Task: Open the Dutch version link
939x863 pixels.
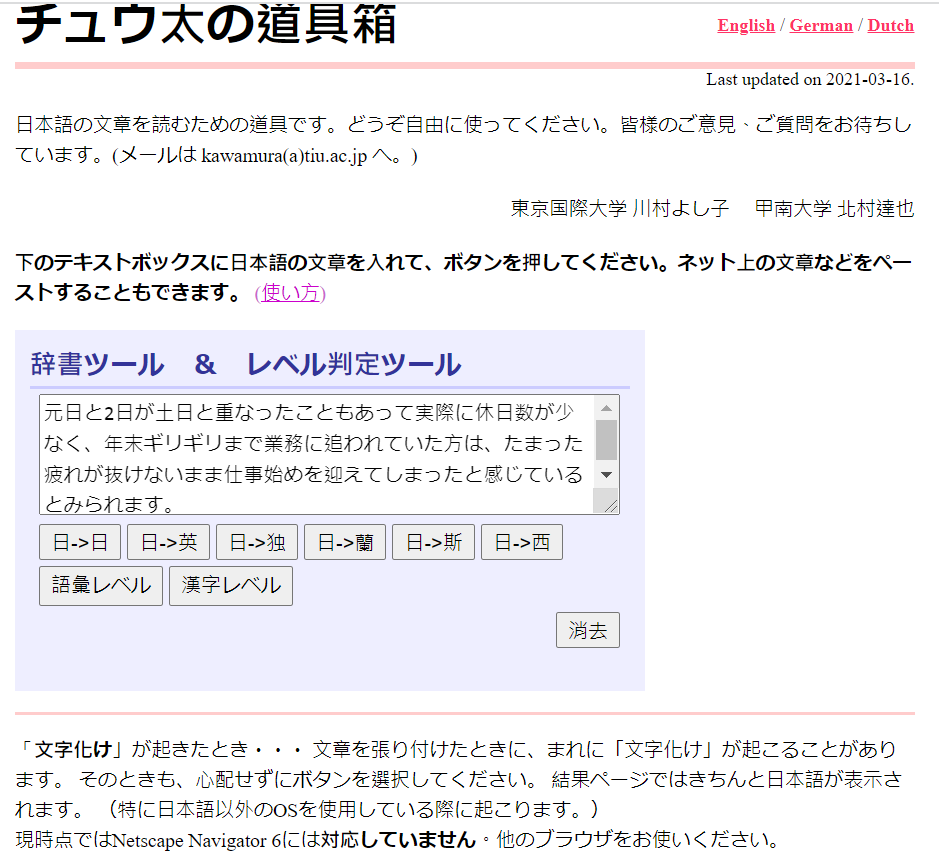Action: tap(890, 25)
